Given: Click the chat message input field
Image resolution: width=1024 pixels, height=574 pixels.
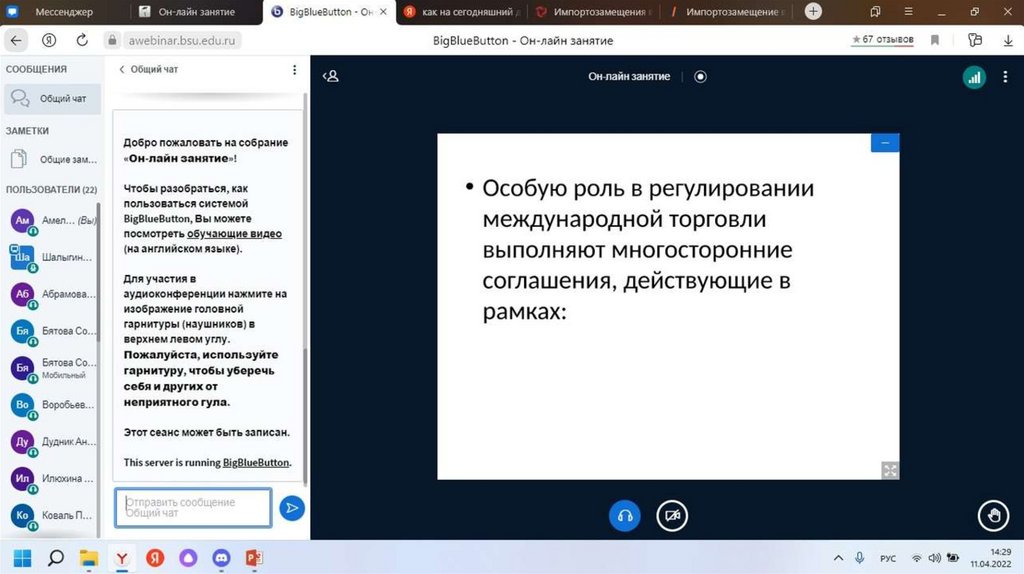Looking at the screenshot, I should 193,508.
